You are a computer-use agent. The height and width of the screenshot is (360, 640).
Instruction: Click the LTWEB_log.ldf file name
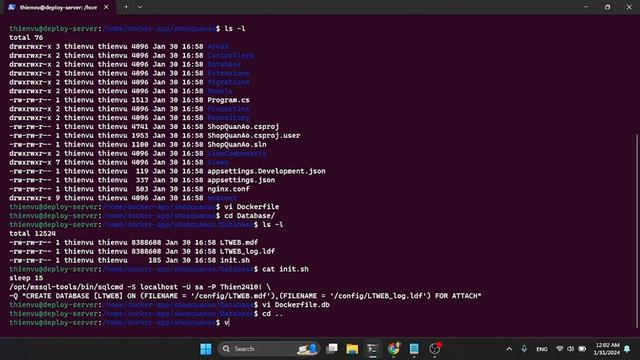tap(247, 251)
